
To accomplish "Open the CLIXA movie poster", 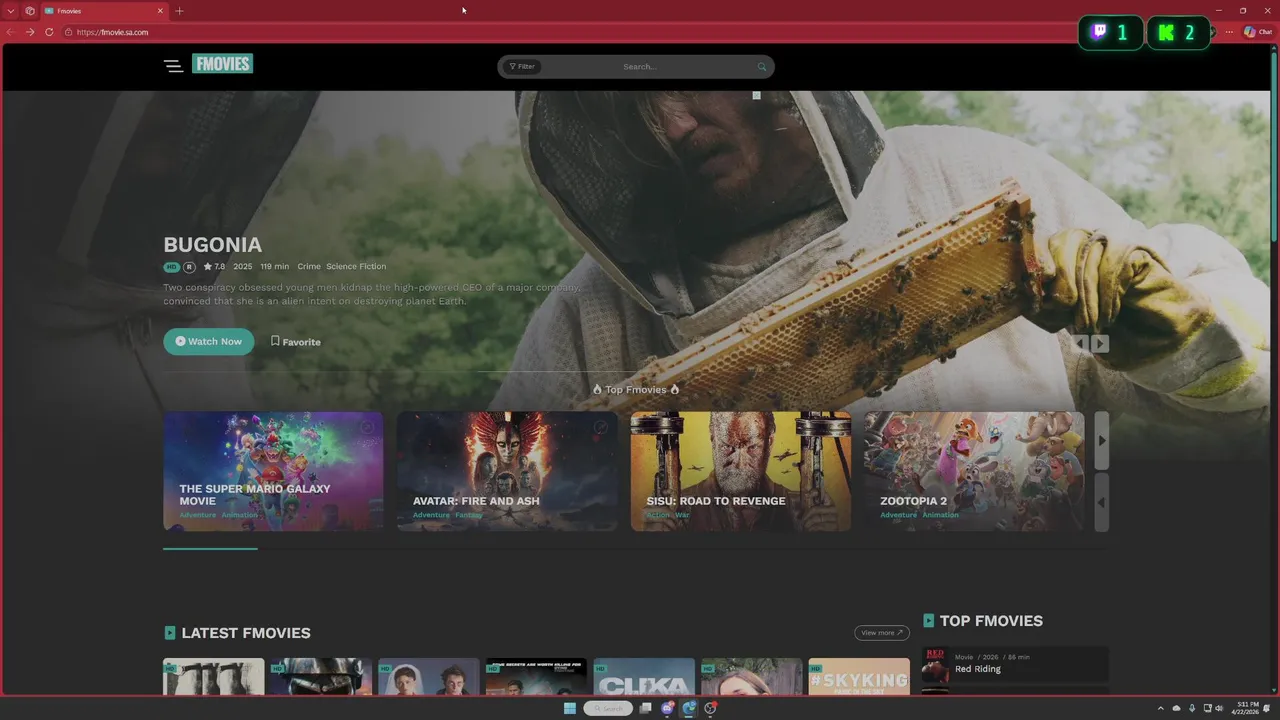I will 644,677.
